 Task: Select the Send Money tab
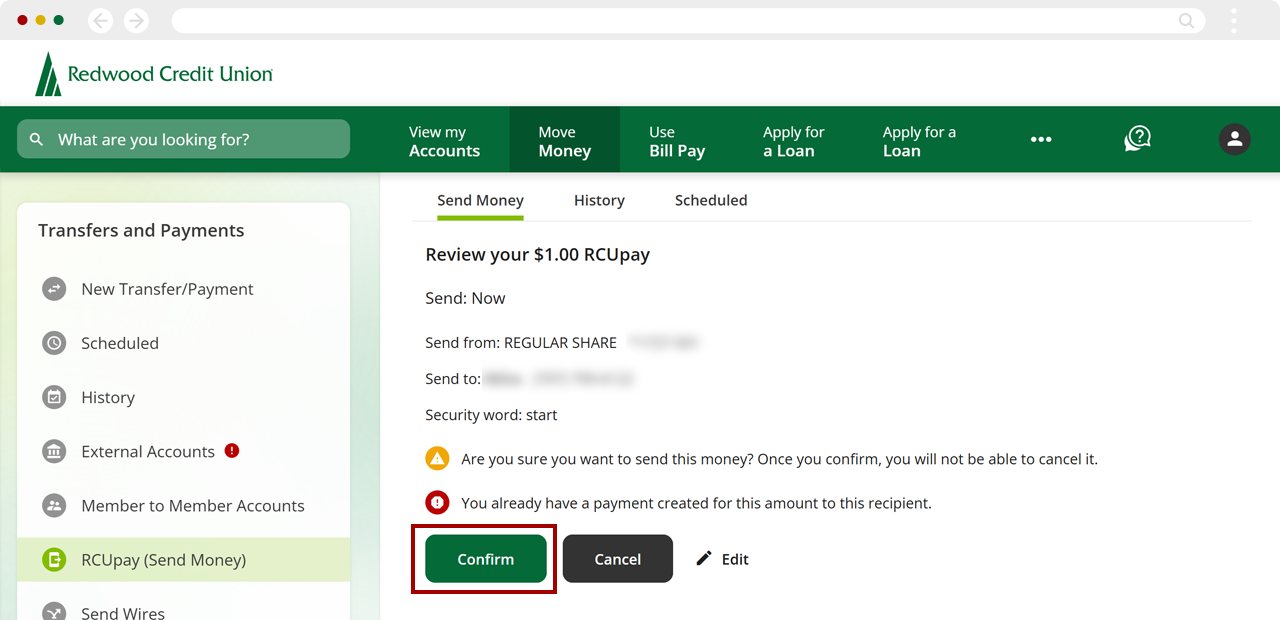tap(480, 200)
